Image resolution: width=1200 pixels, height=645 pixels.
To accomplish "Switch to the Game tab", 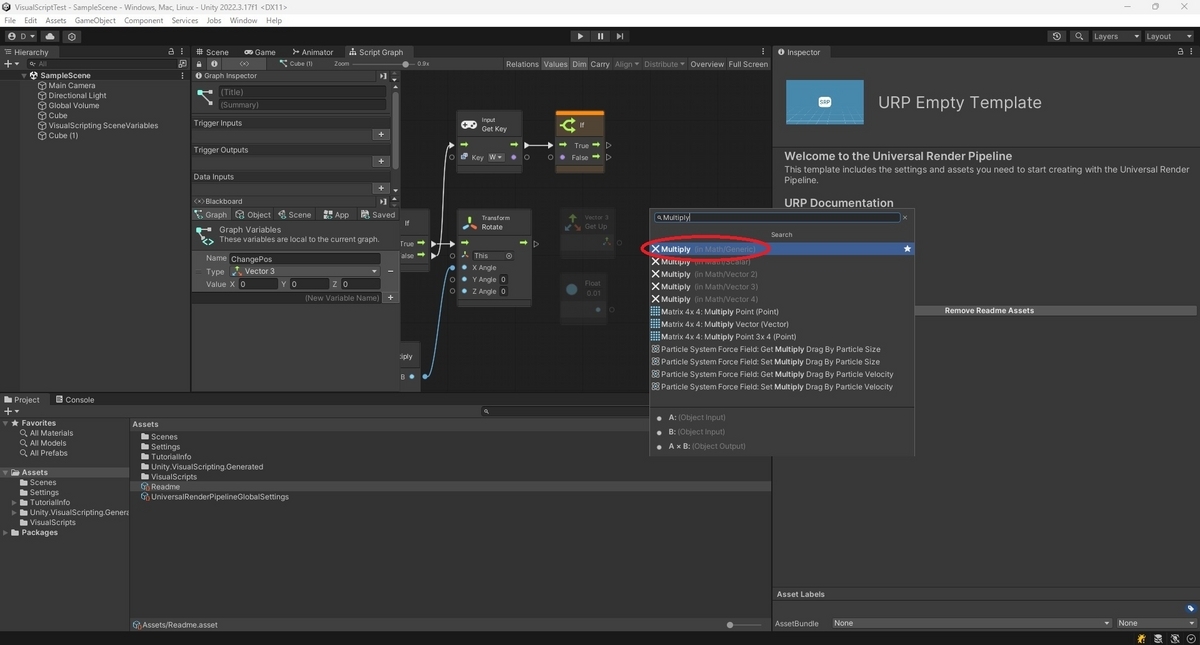I will click(x=260, y=52).
